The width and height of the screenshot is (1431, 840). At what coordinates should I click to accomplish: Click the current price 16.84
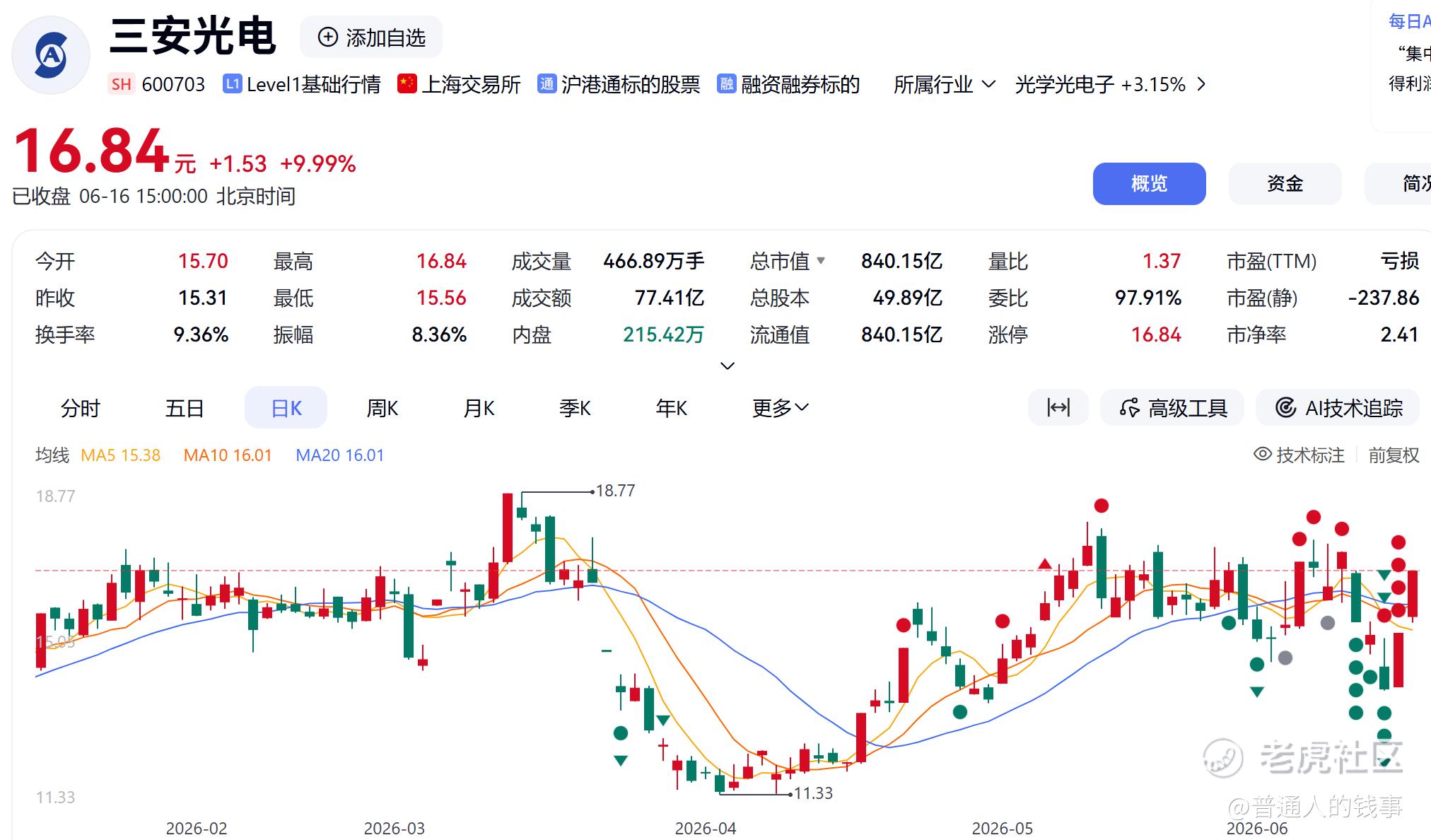pos(91,151)
